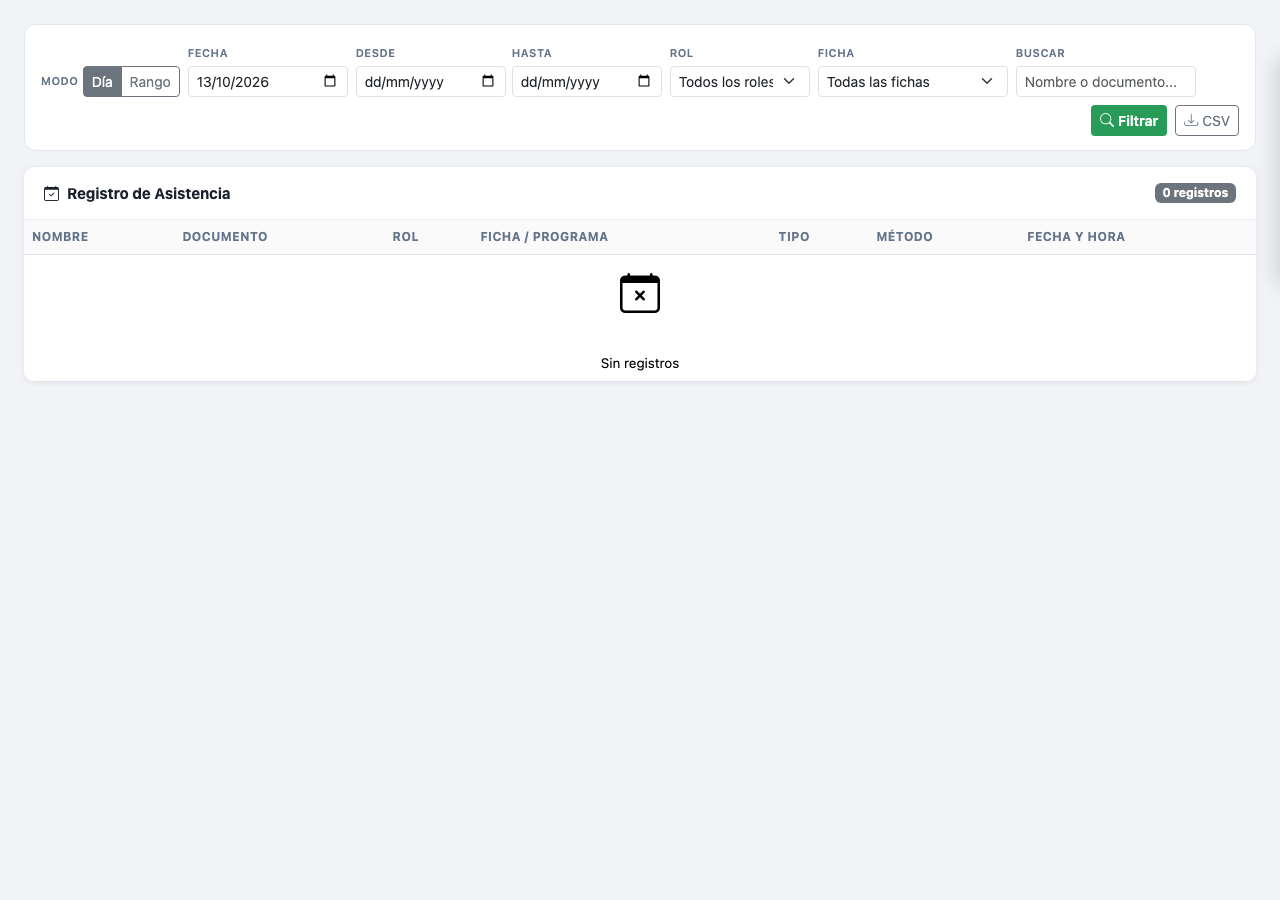This screenshot has height=900, width=1280.
Task: Click the Sin registros message
Action: [x=640, y=364]
